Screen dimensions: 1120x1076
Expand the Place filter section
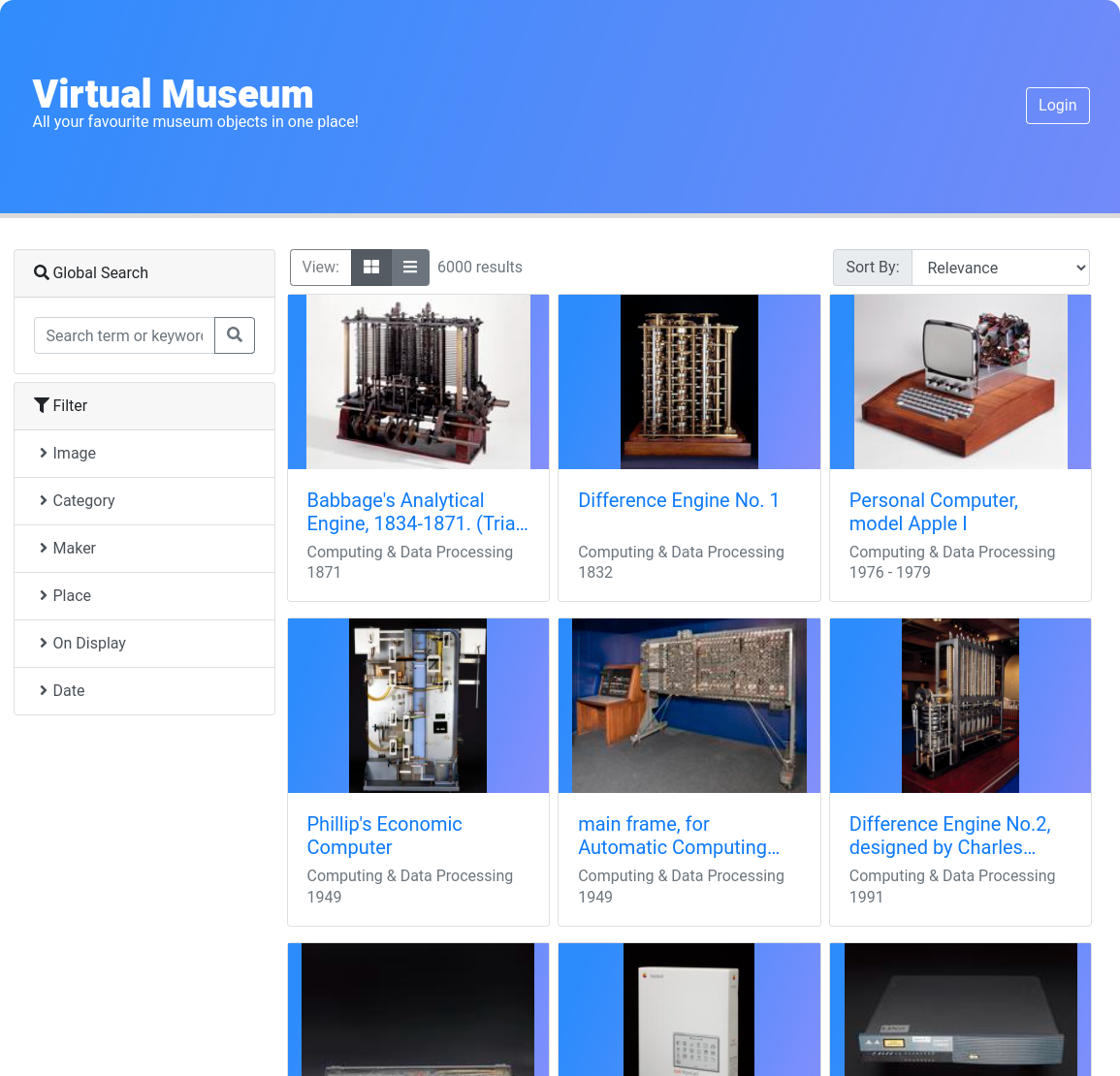(71, 595)
